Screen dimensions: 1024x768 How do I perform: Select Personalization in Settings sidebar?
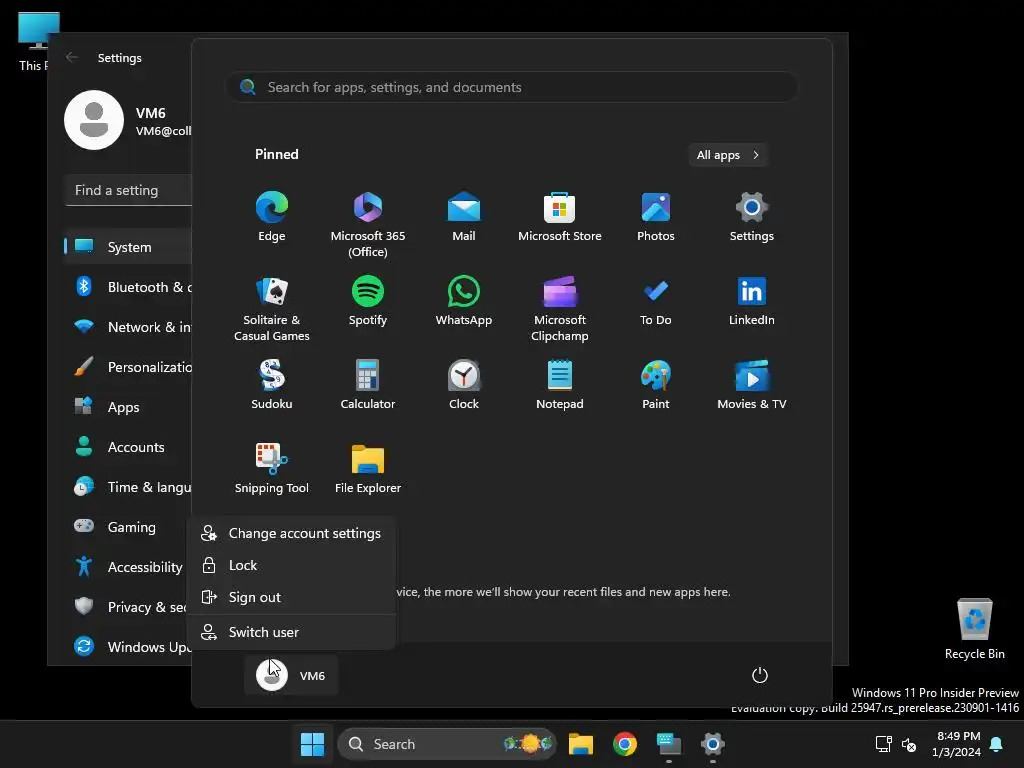[128, 367]
